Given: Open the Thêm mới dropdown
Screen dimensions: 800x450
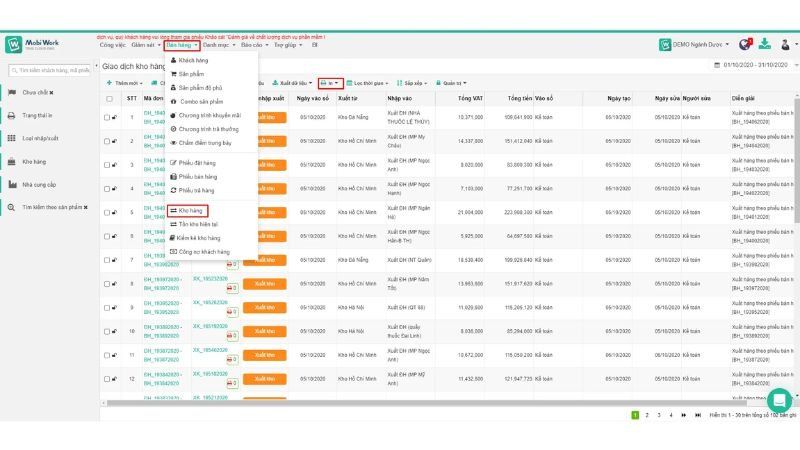Looking at the screenshot, I should point(124,83).
